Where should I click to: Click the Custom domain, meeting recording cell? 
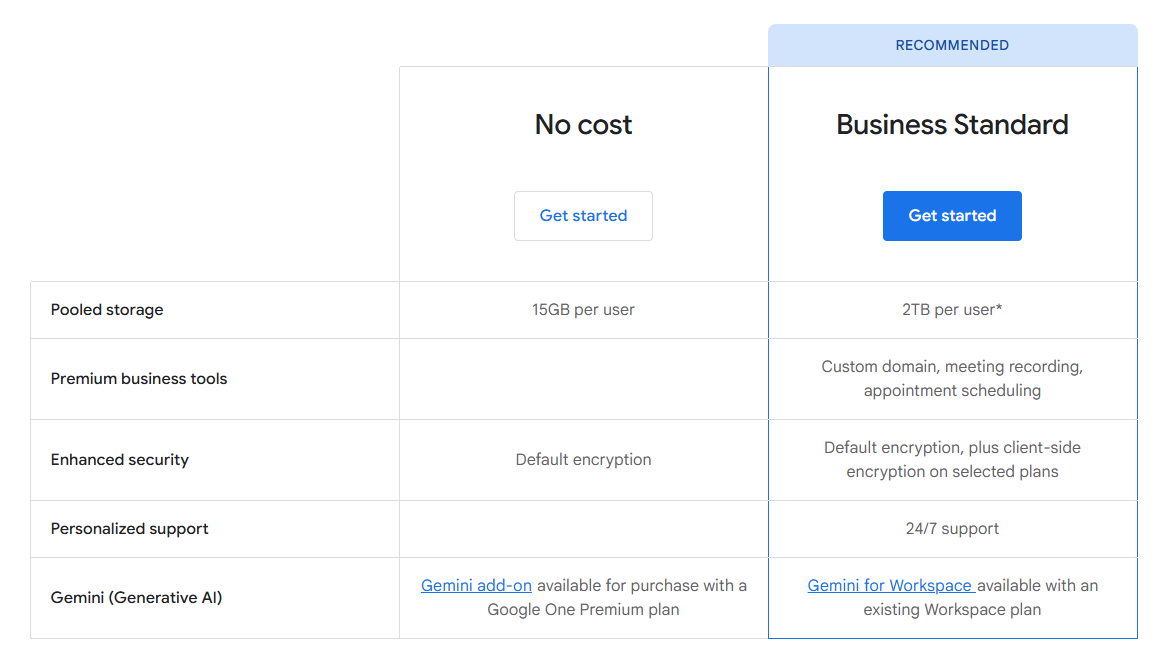coord(952,379)
